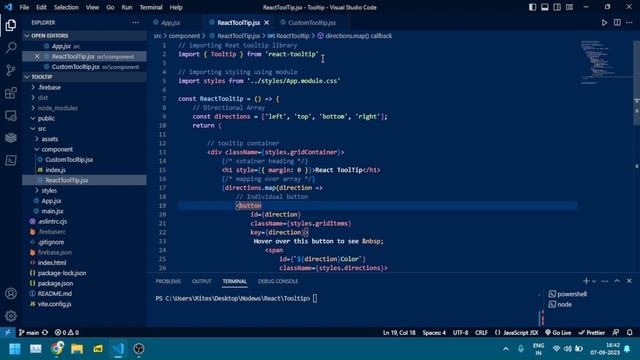
Task: Switch to the Debug Console tab
Action: pyautogui.click(x=278, y=281)
